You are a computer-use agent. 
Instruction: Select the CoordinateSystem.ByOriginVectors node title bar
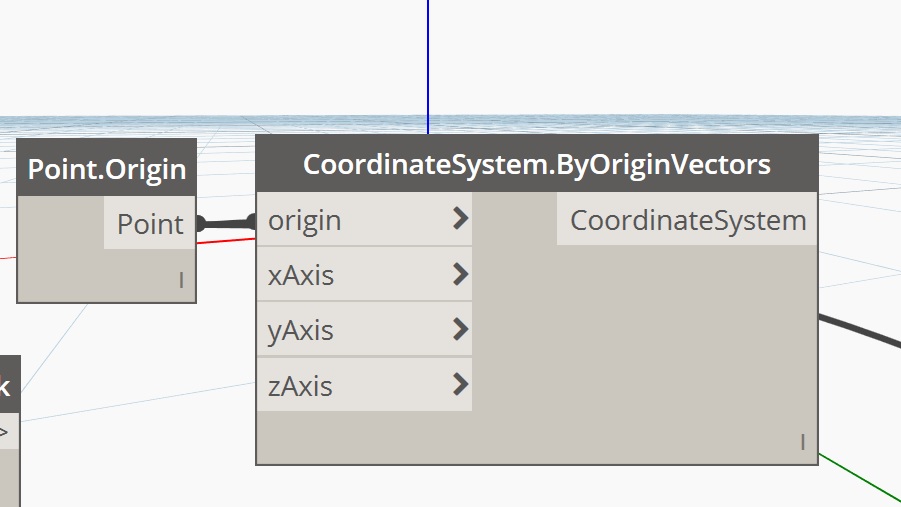click(537, 164)
